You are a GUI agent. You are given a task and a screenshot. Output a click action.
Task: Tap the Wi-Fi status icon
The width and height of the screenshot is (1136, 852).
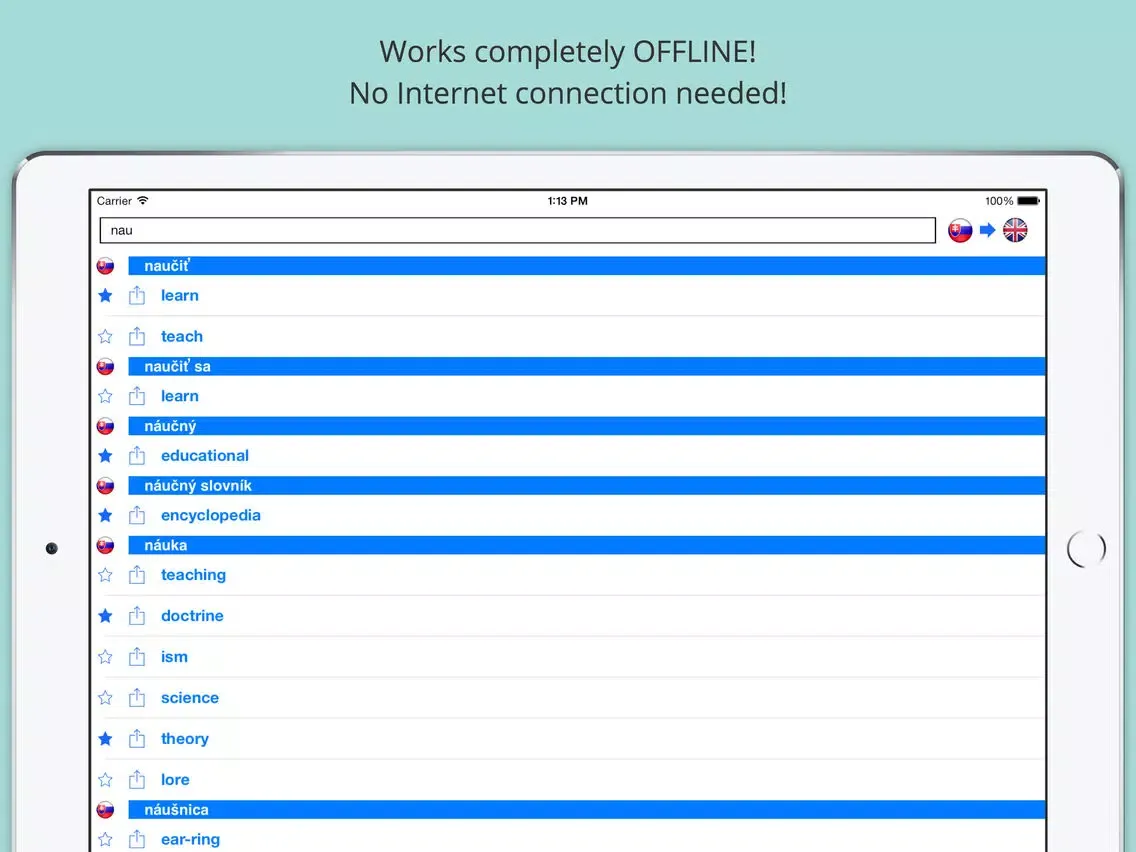pos(143,201)
